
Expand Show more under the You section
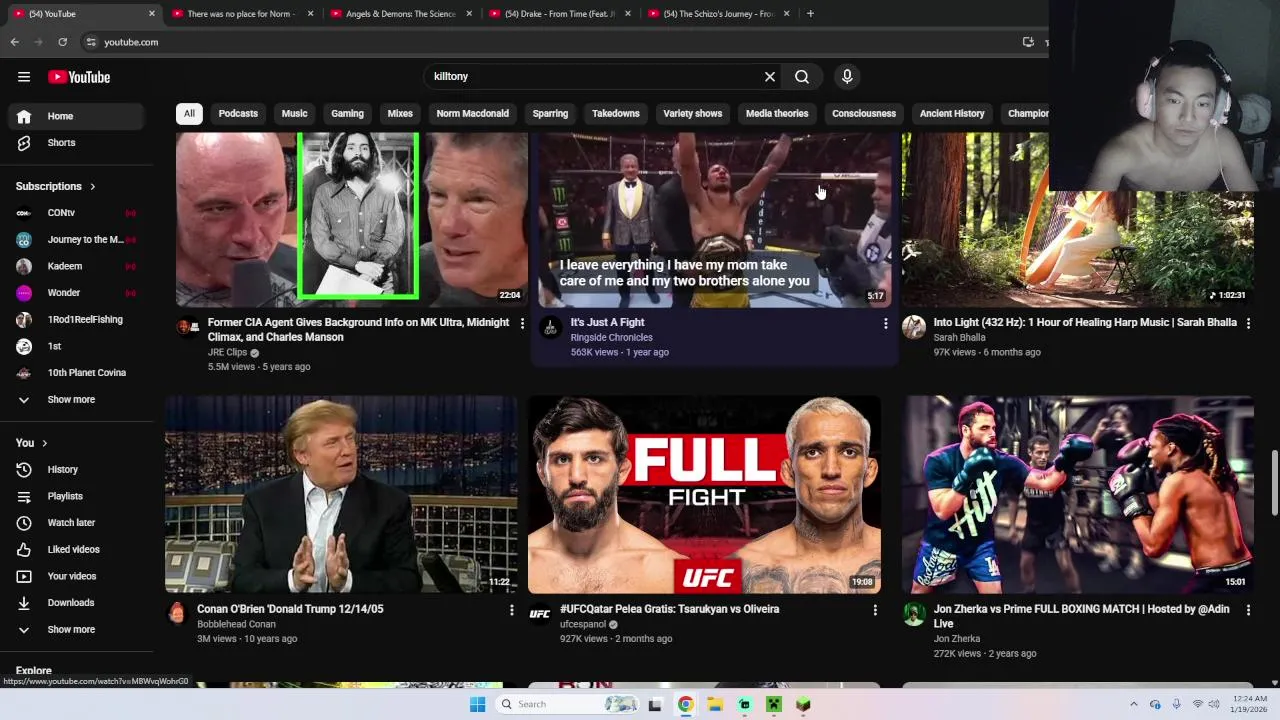[77, 630]
